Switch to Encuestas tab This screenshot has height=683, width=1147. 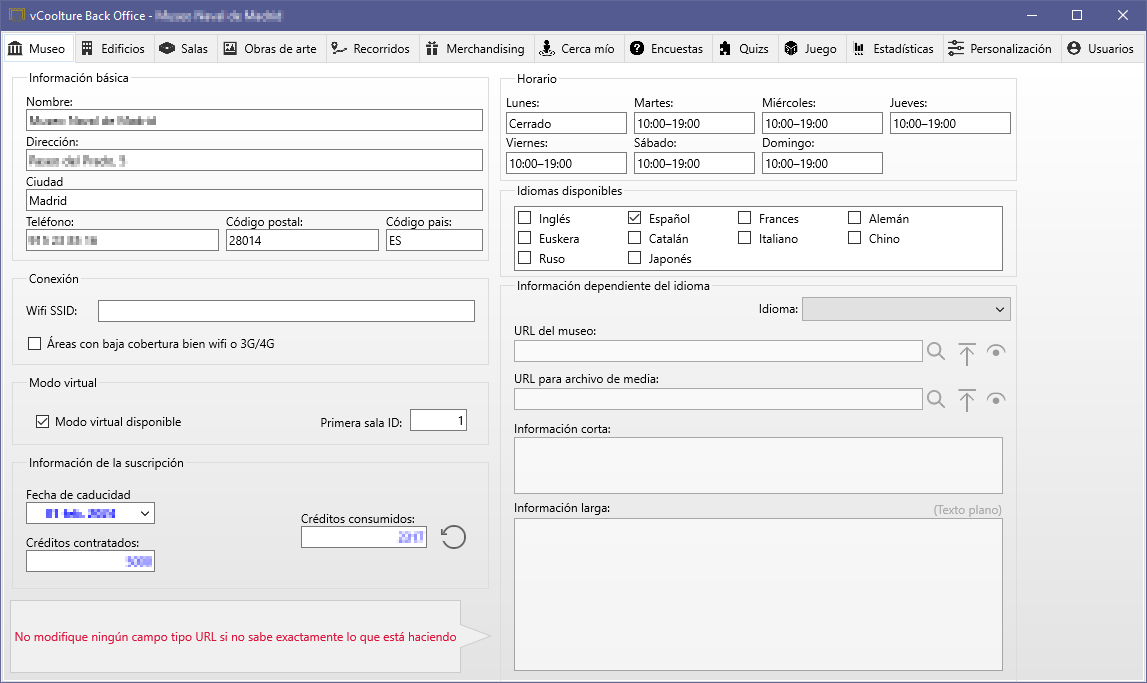pos(667,48)
